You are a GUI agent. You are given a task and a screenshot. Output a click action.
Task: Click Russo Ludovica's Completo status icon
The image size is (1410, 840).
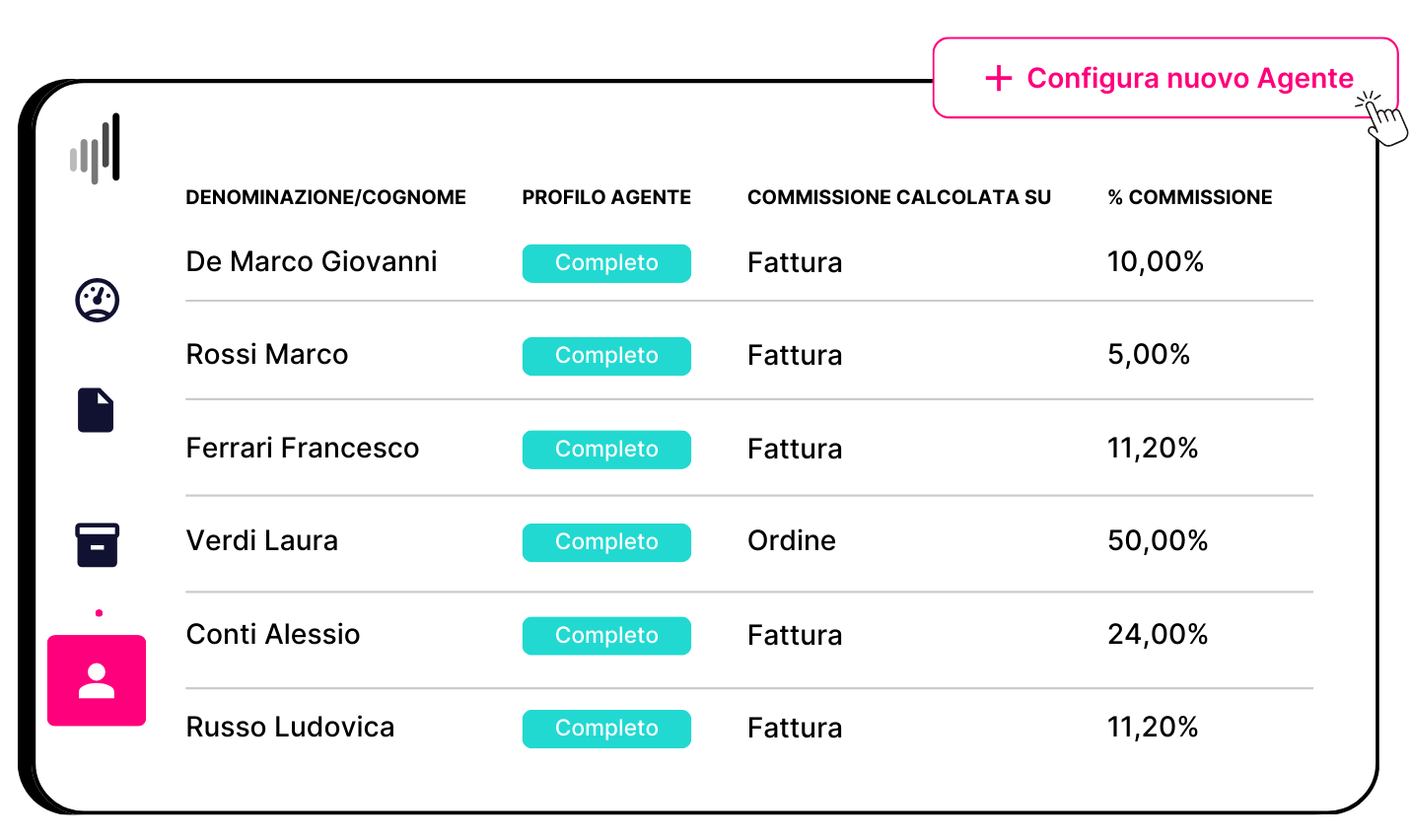click(x=606, y=729)
